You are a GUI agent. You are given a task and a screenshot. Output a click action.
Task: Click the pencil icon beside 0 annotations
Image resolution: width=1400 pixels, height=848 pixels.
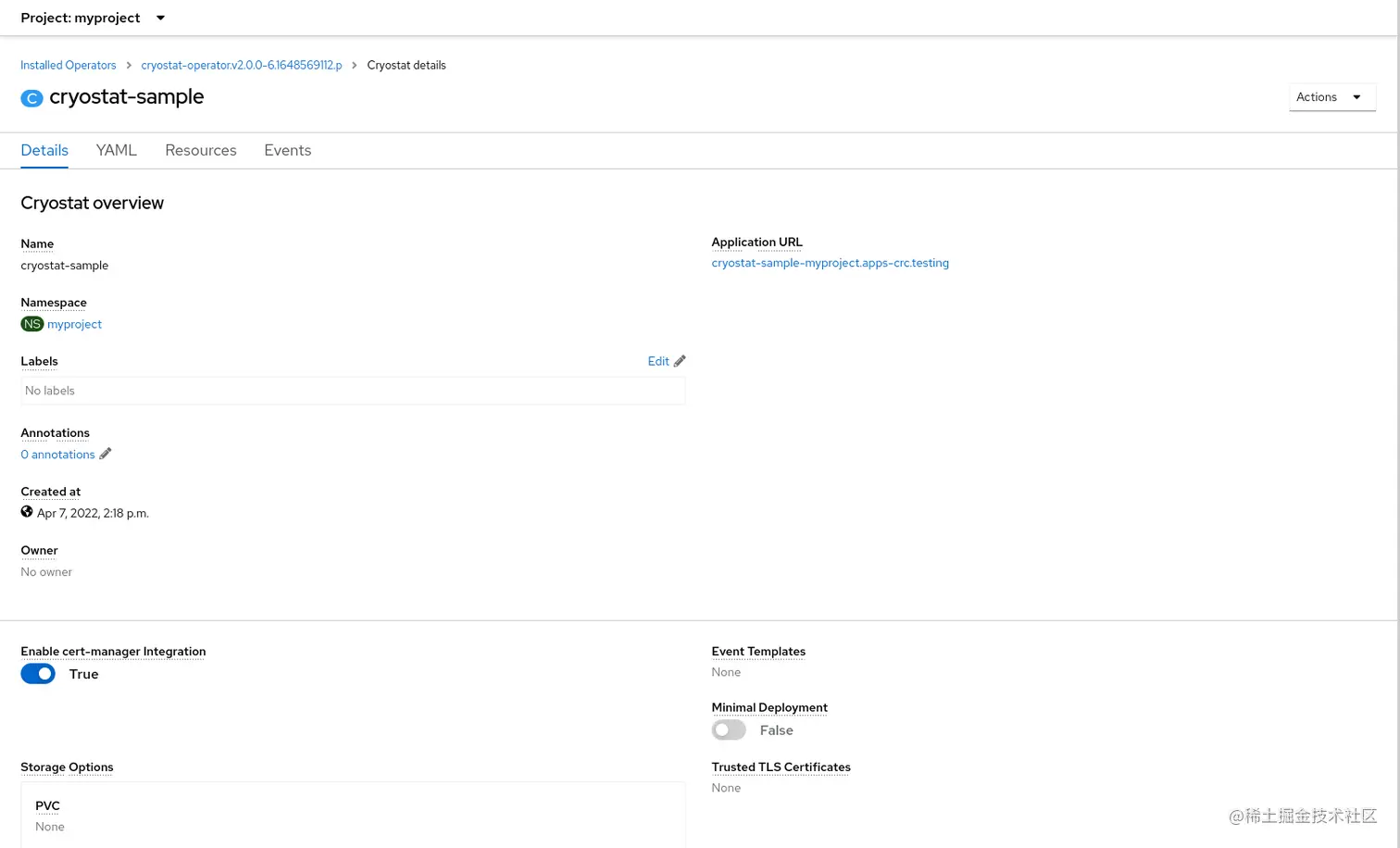tap(105, 454)
